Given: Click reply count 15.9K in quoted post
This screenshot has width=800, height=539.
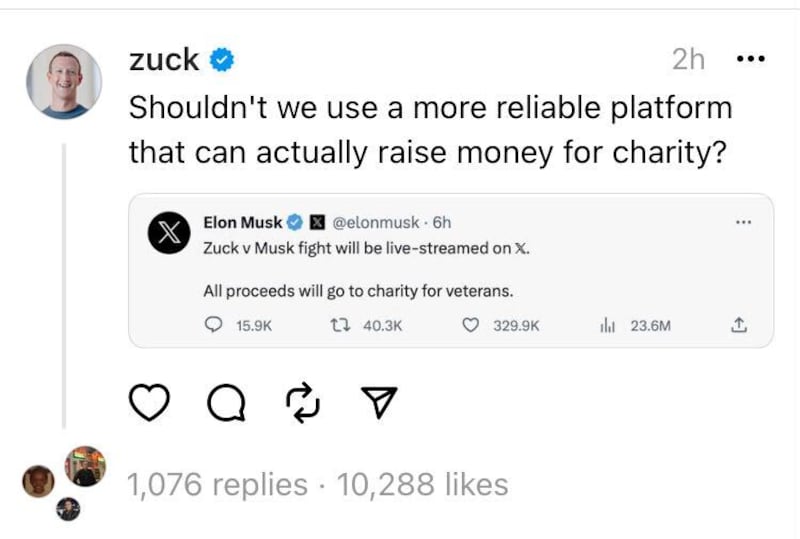Looking at the screenshot, I should click(236, 325).
